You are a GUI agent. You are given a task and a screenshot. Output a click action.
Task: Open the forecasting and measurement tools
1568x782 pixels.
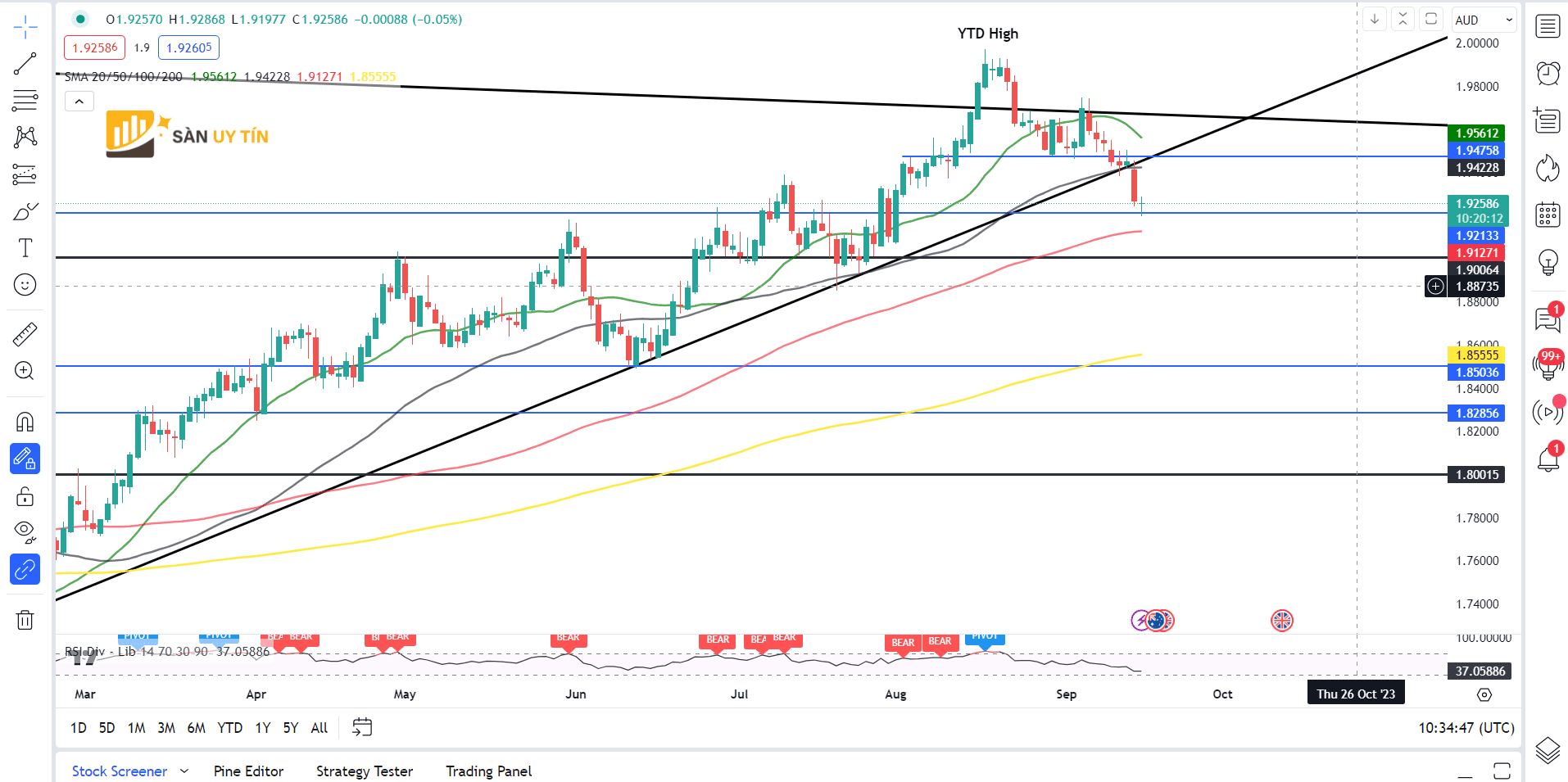point(25,174)
